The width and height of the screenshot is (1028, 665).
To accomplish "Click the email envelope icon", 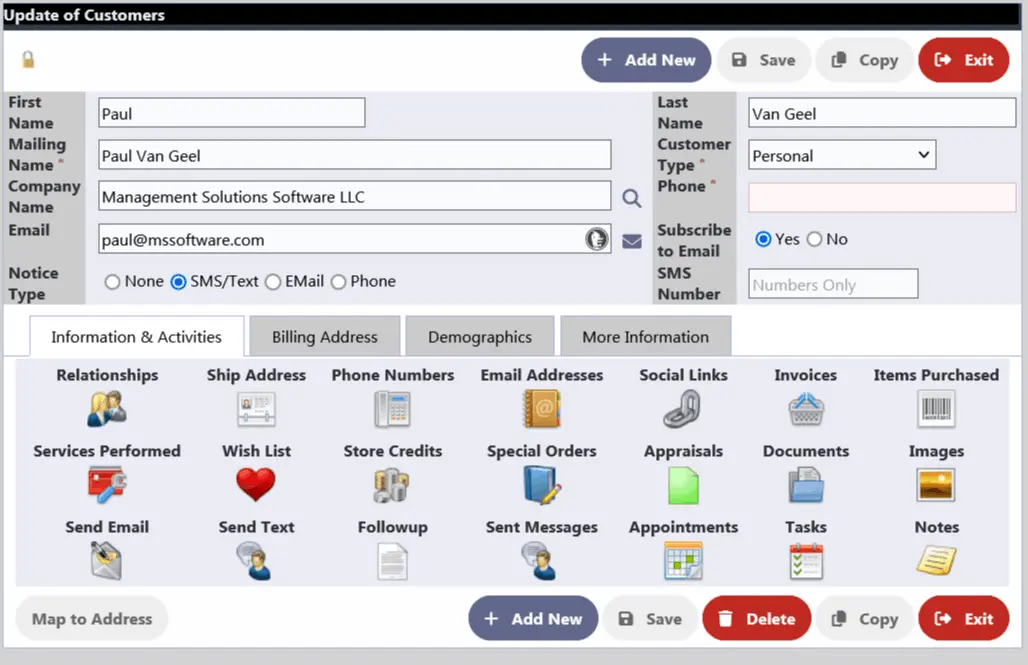I will point(632,239).
